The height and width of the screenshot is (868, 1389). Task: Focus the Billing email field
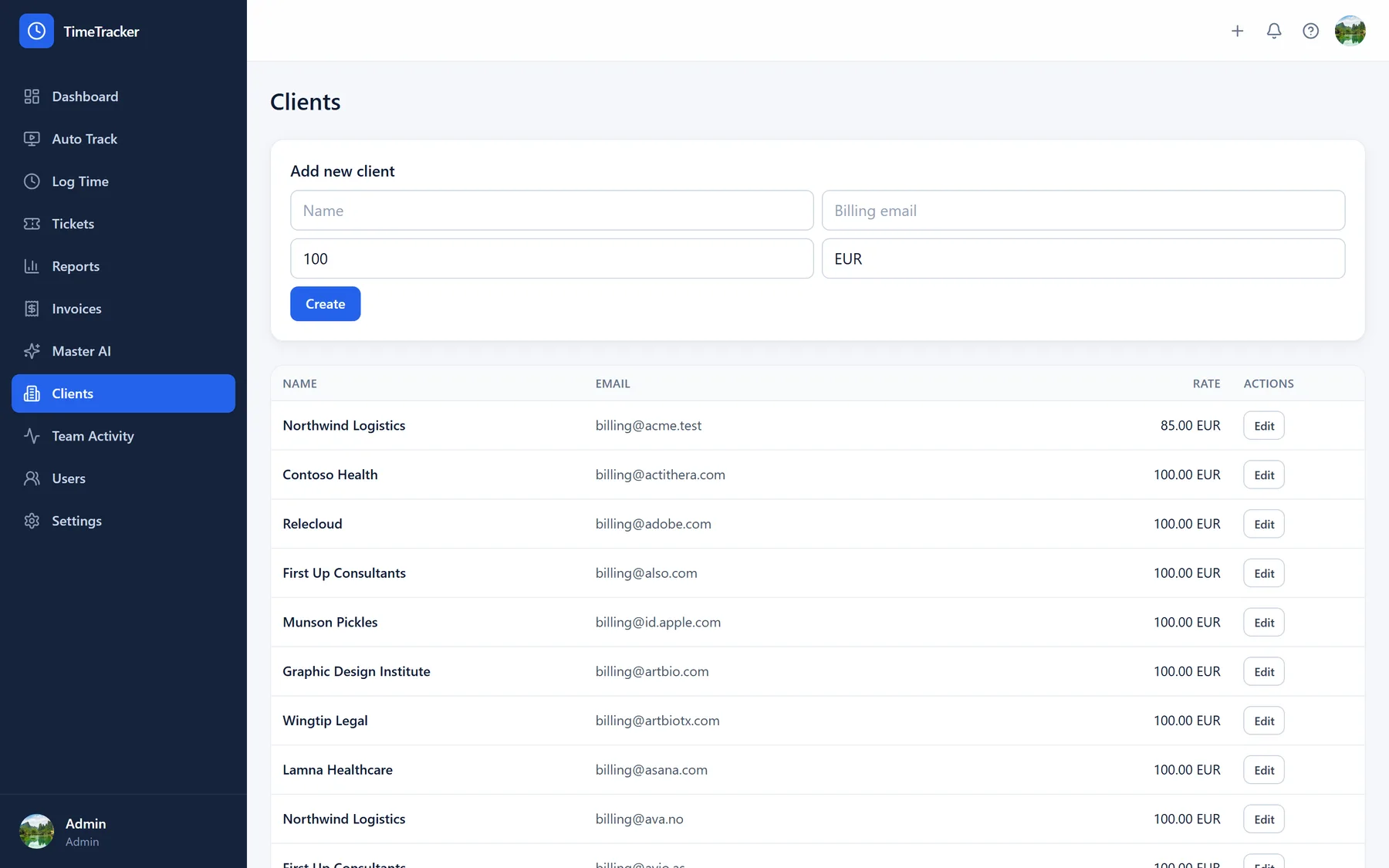(1083, 211)
